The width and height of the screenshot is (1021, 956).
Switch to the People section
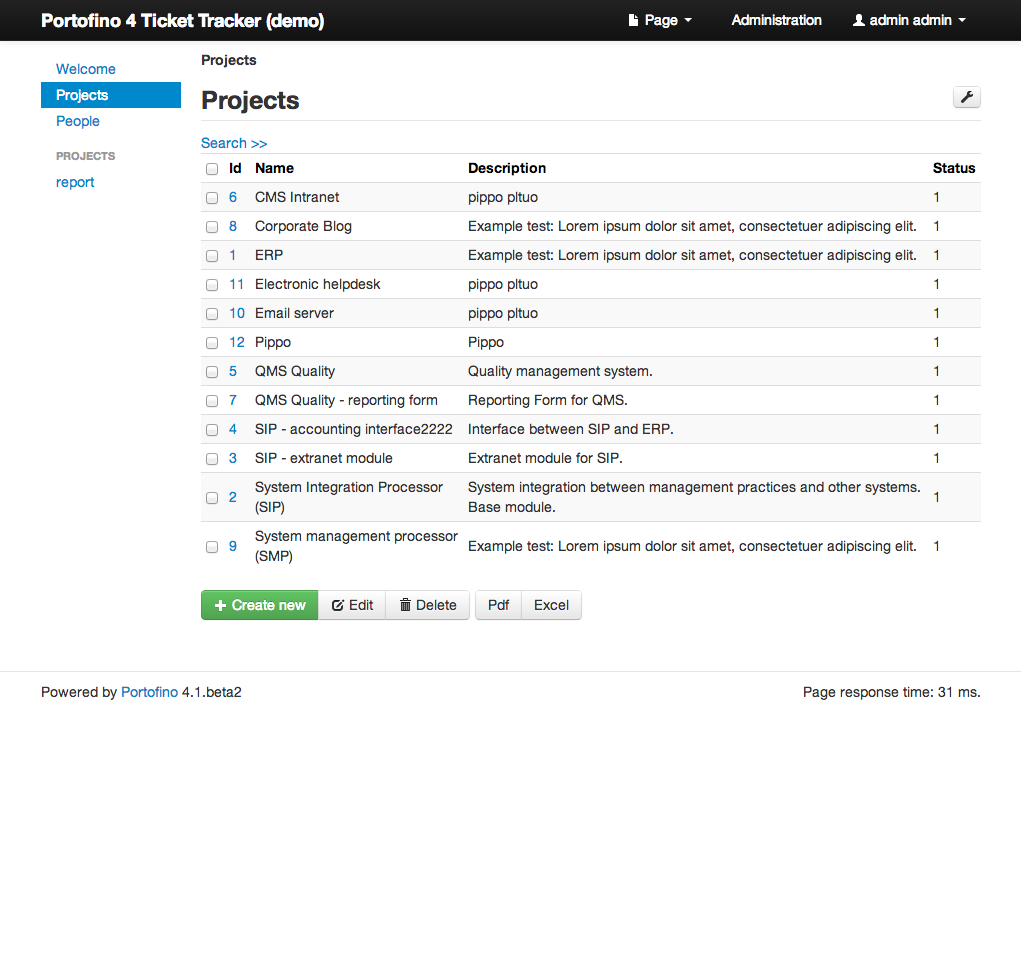[77, 120]
